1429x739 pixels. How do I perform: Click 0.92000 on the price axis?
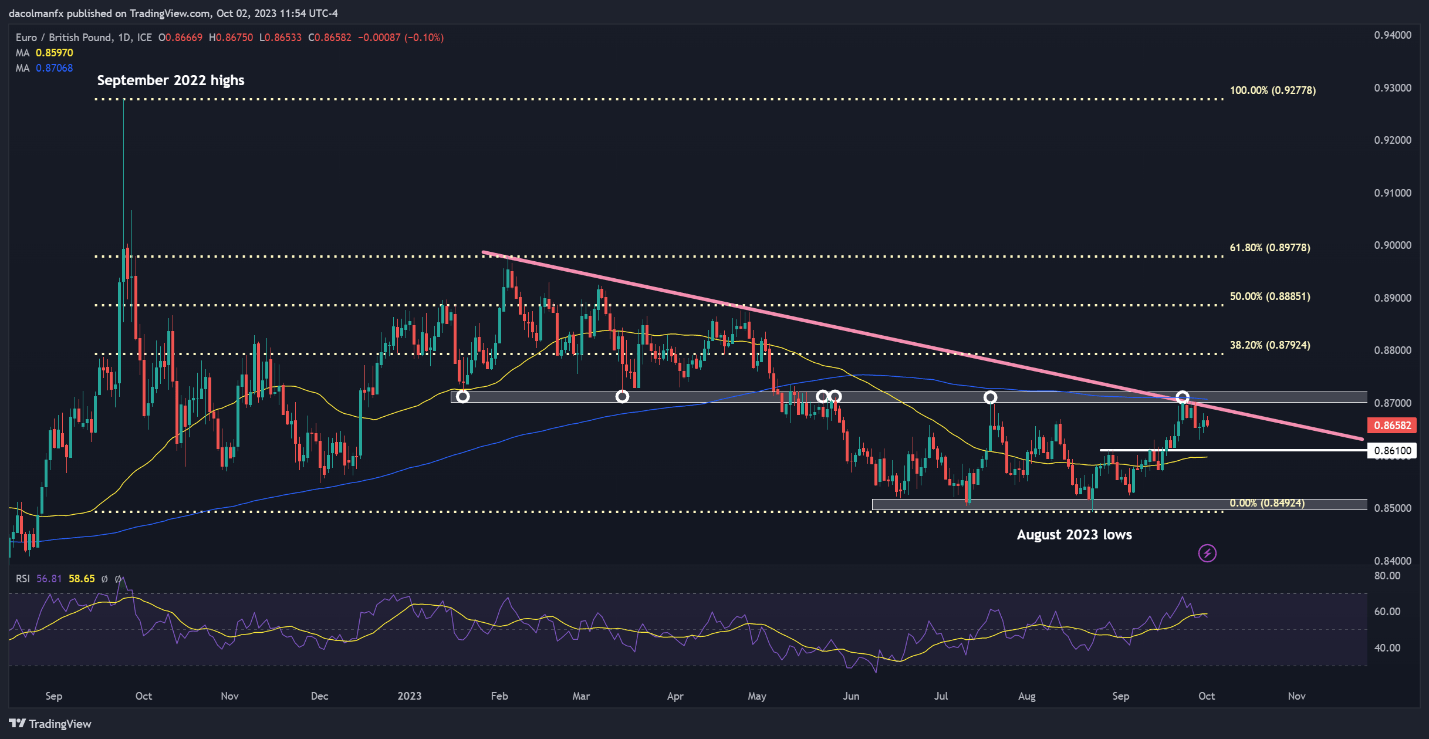click(x=1391, y=140)
